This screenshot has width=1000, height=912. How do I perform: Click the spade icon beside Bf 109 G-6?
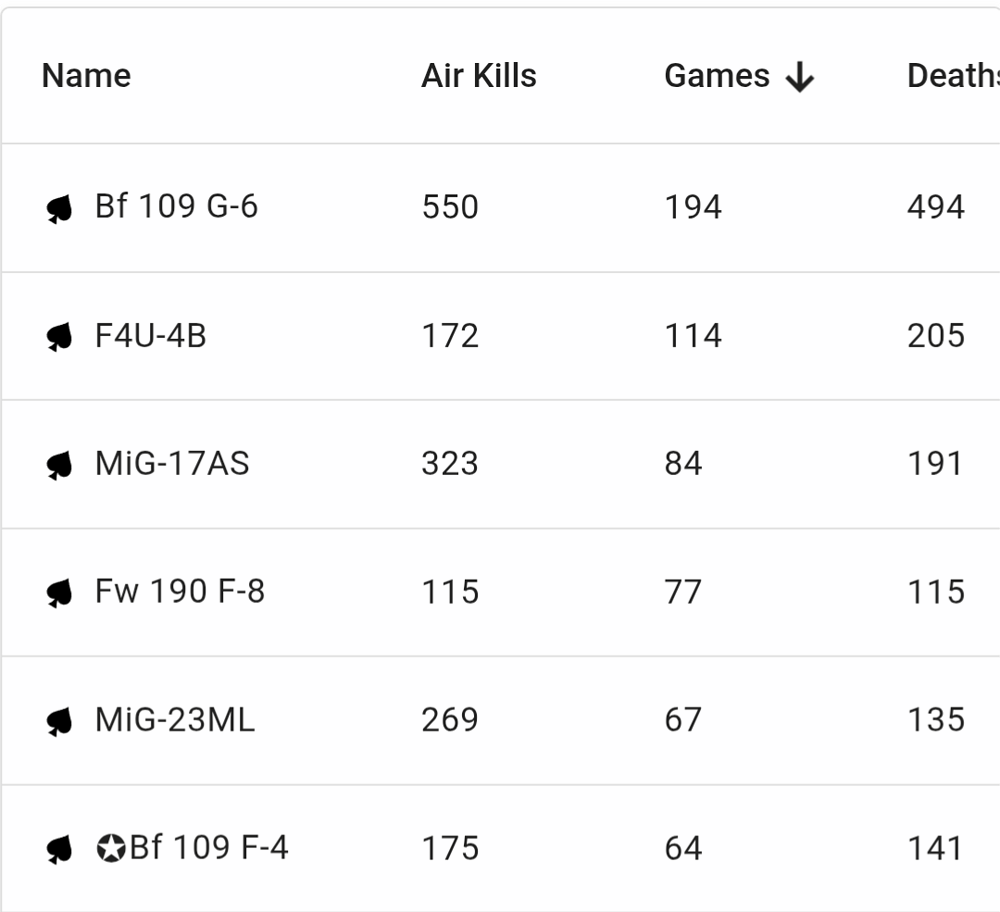59,209
